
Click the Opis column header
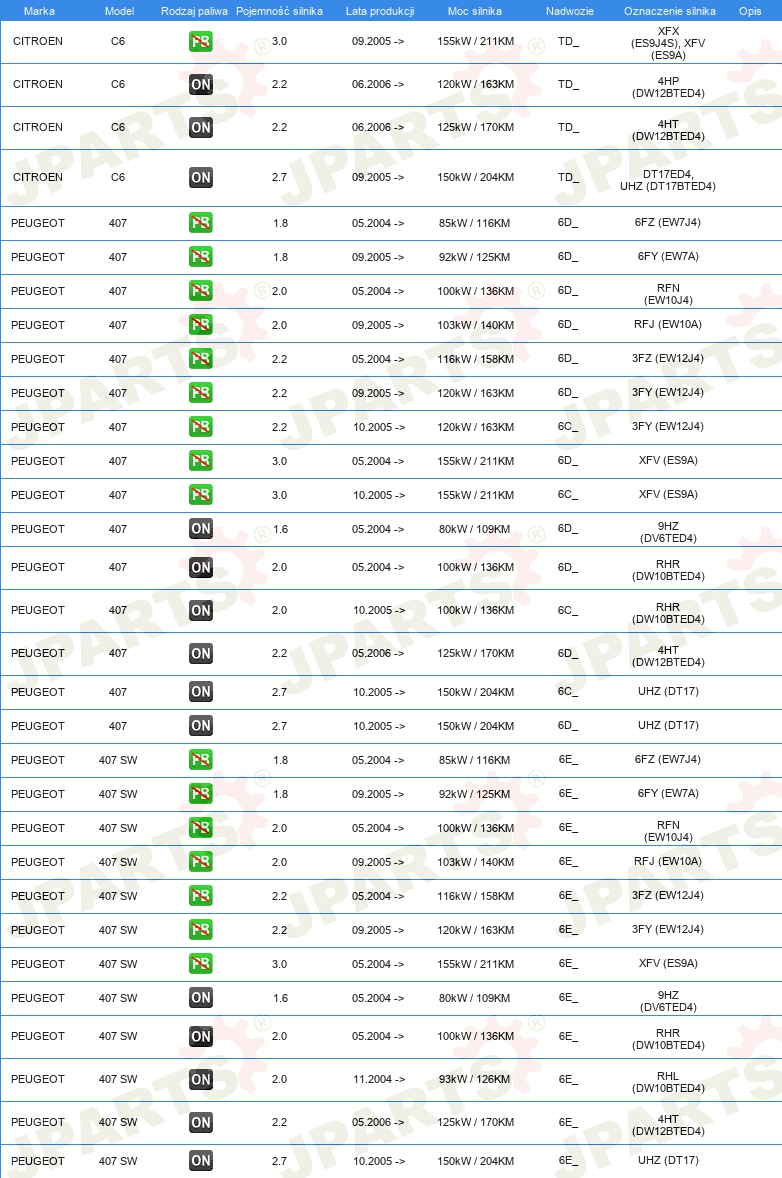click(x=750, y=11)
